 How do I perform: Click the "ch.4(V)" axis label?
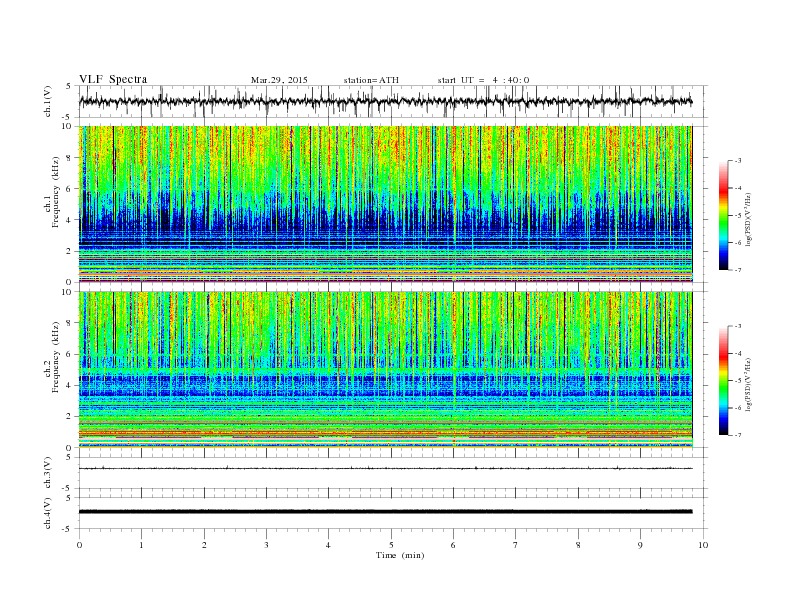pos(47,513)
